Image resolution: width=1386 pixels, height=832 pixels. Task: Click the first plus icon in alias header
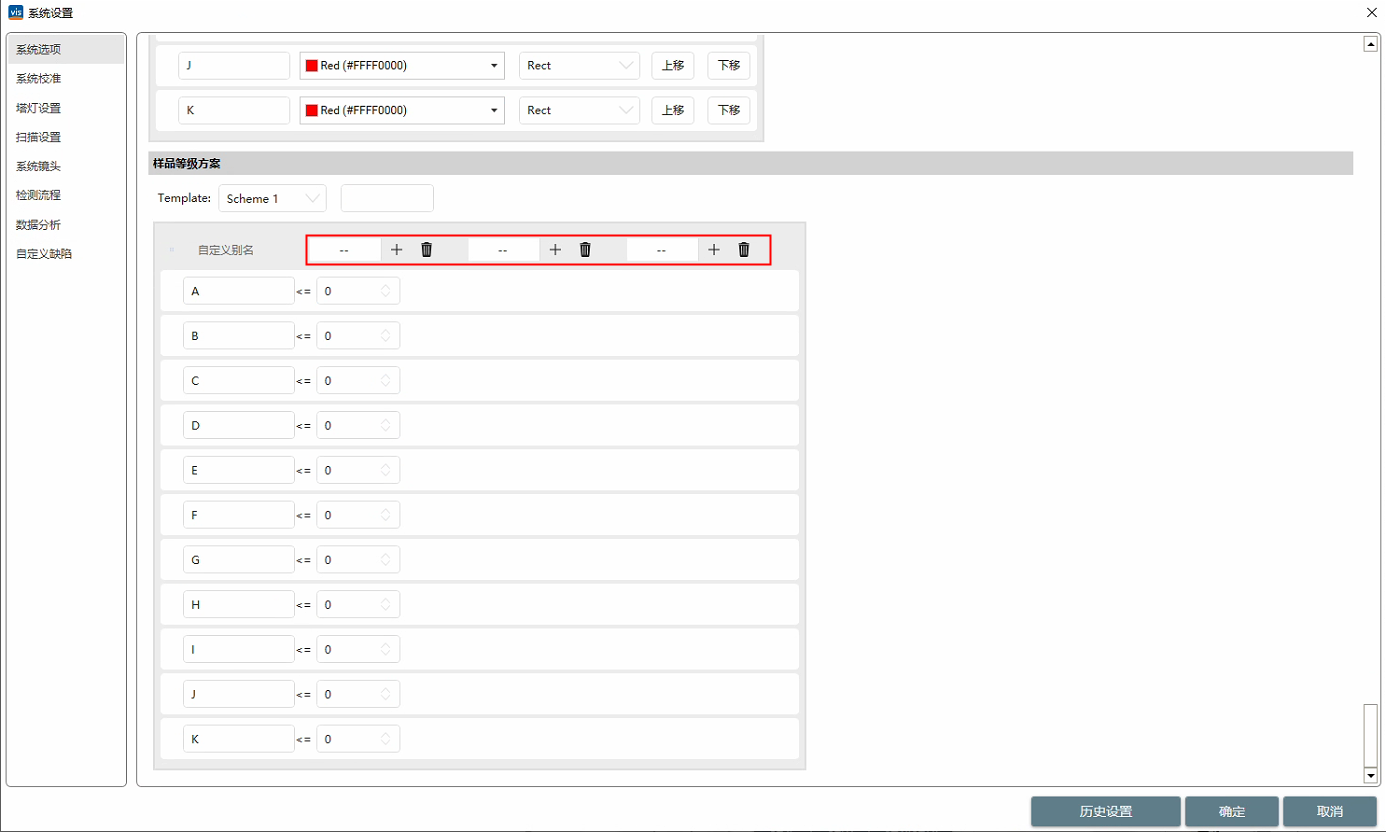click(397, 250)
